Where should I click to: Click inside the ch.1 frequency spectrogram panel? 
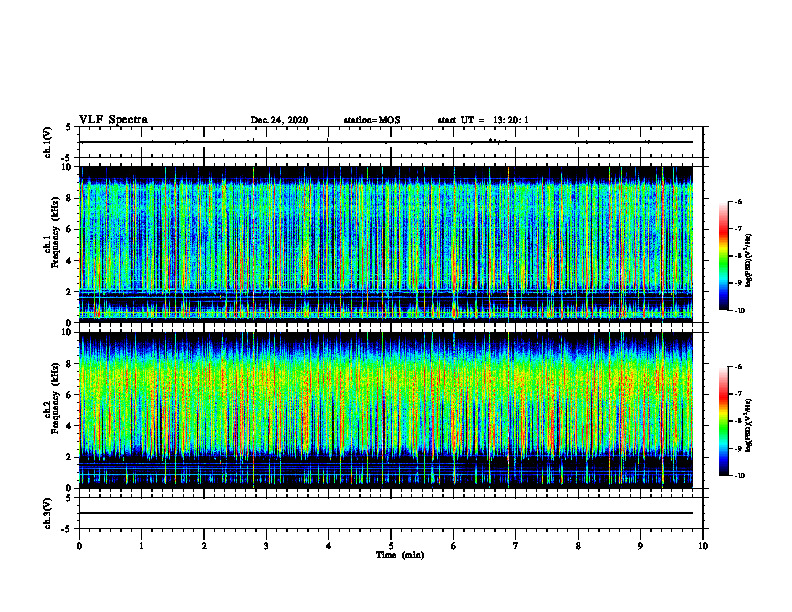tap(386, 244)
